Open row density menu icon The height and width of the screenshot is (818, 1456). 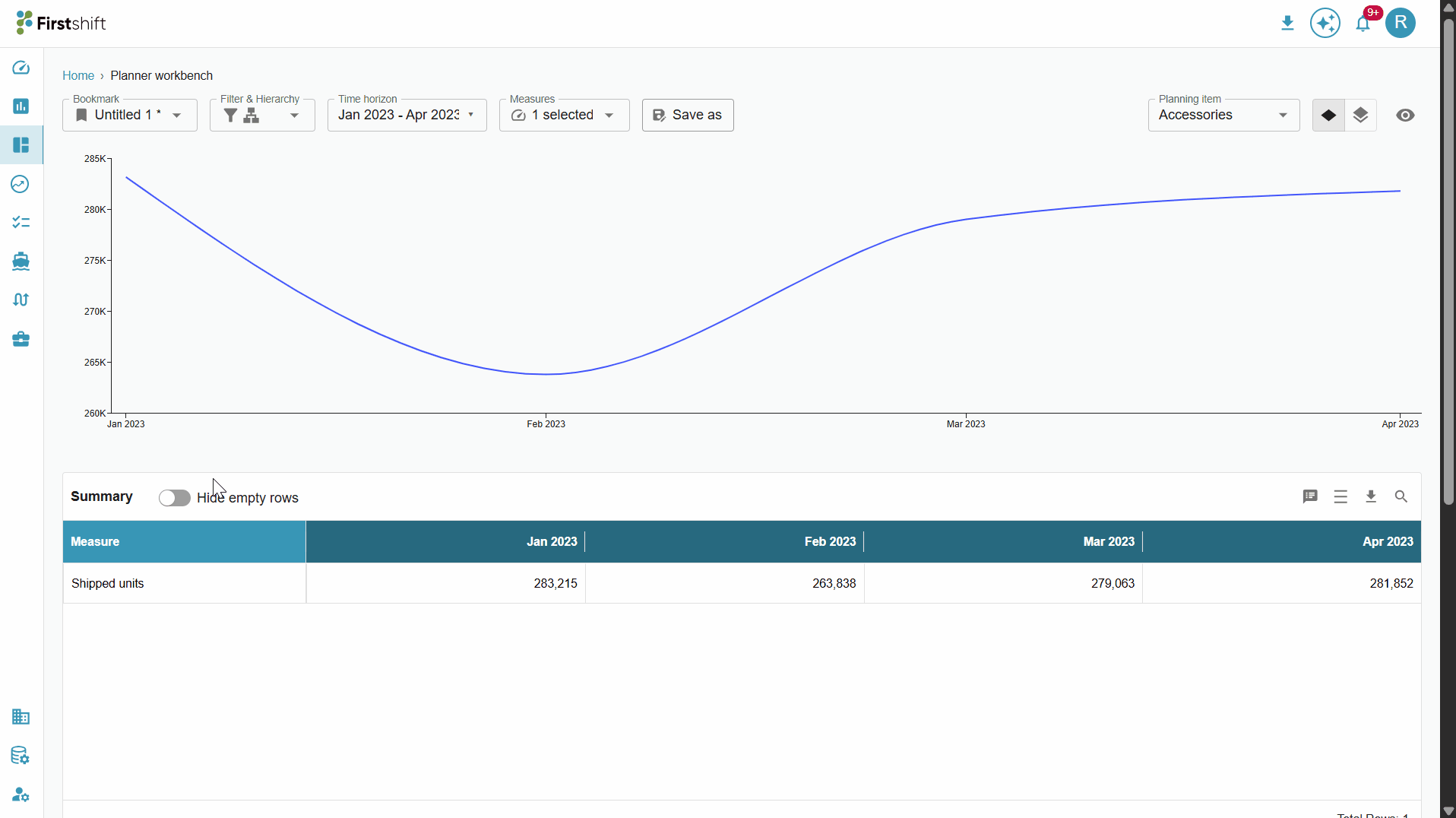[x=1340, y=496]
